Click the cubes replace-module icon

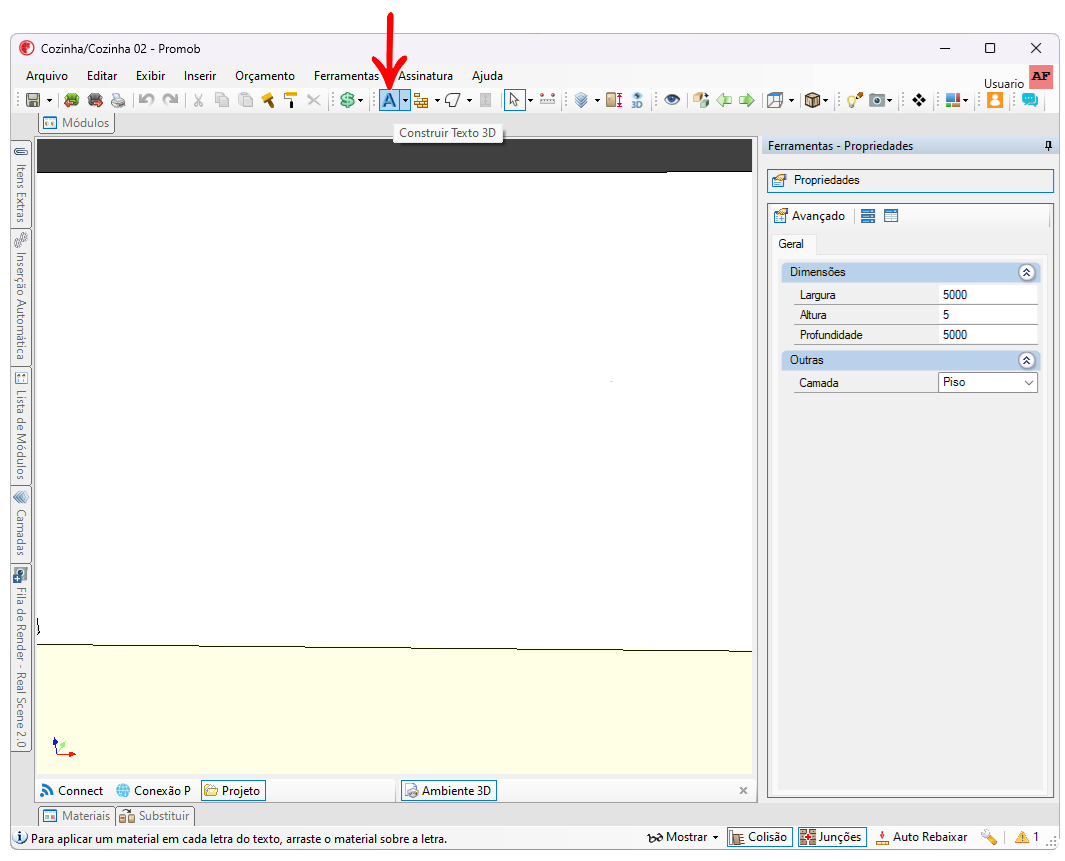click(701, 100)
